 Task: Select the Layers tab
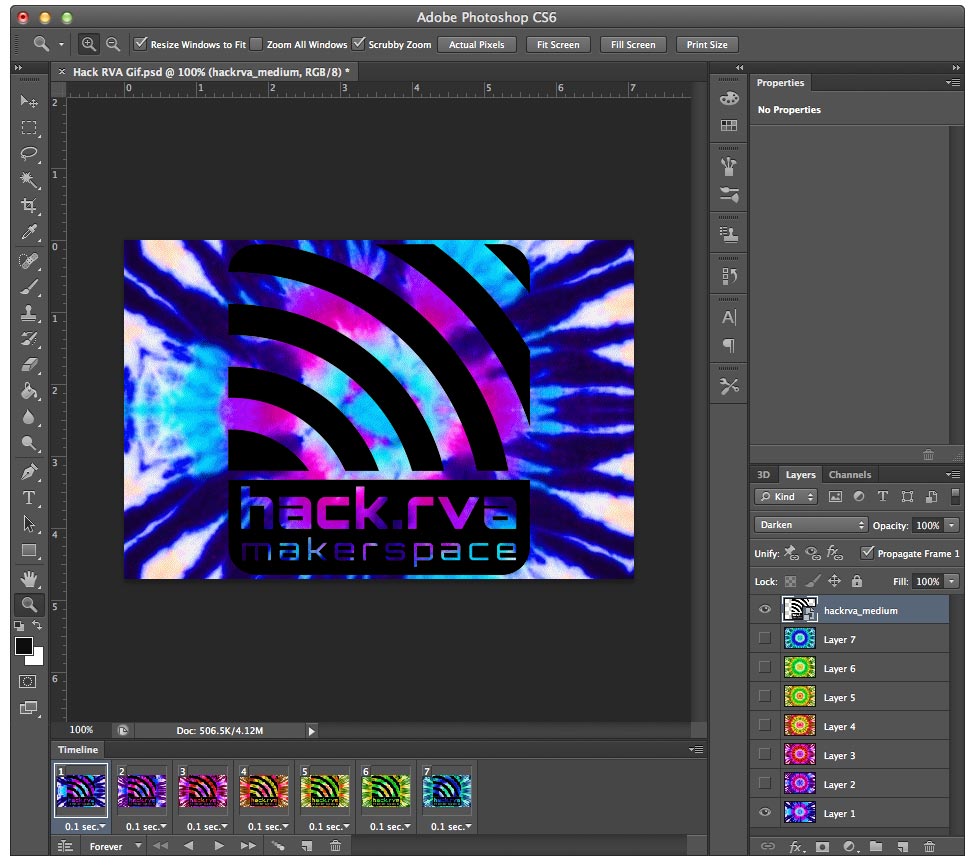coord(800,474)
